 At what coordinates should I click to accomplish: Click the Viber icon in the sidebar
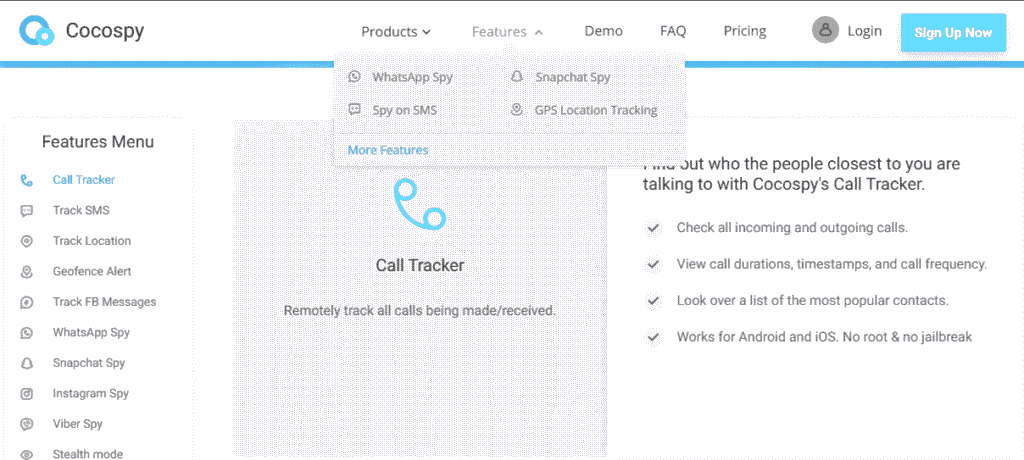(27, 424)
